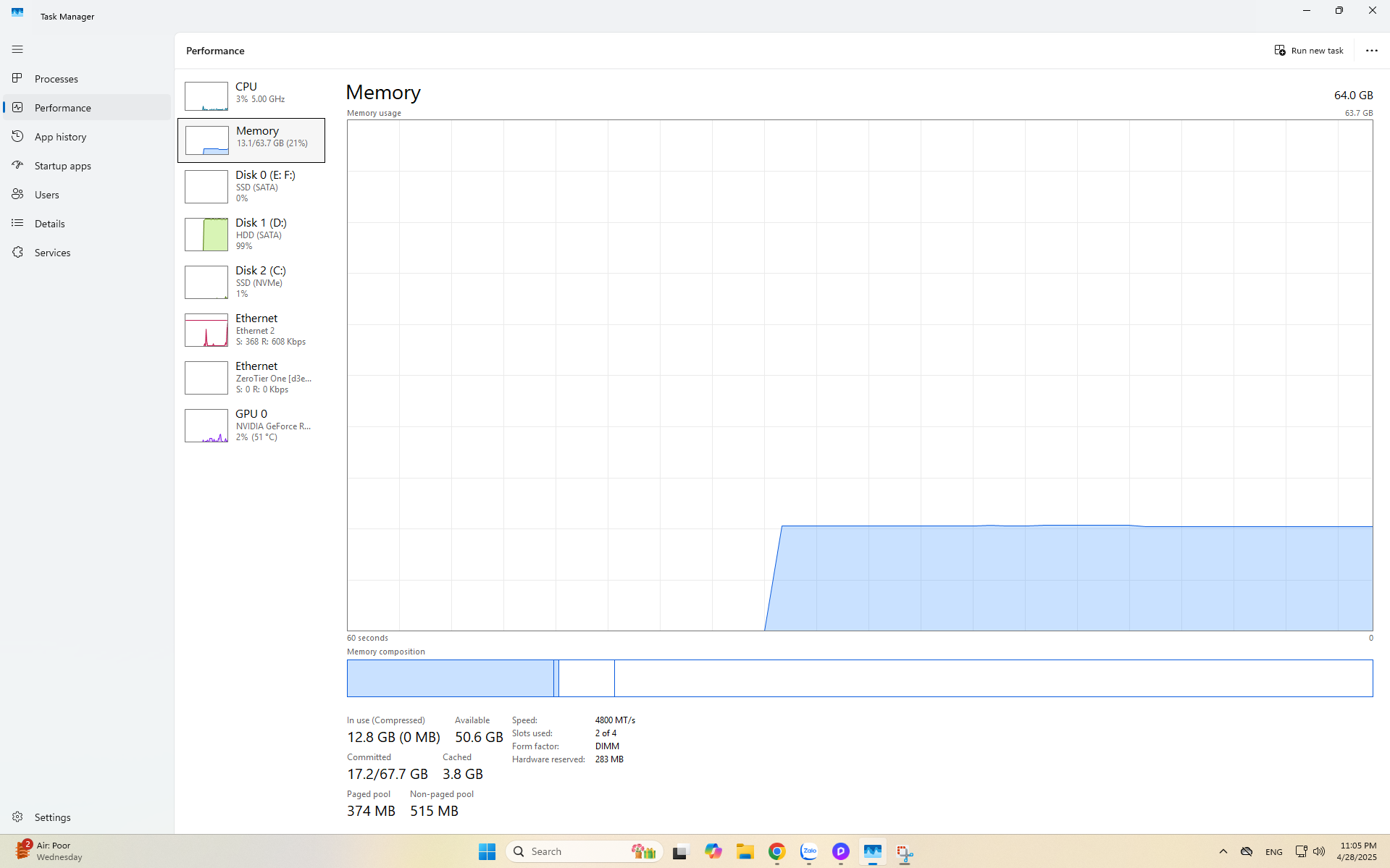Open the Windows Start menu
This screenshot has height=868, width=1390.
(487, 851)
